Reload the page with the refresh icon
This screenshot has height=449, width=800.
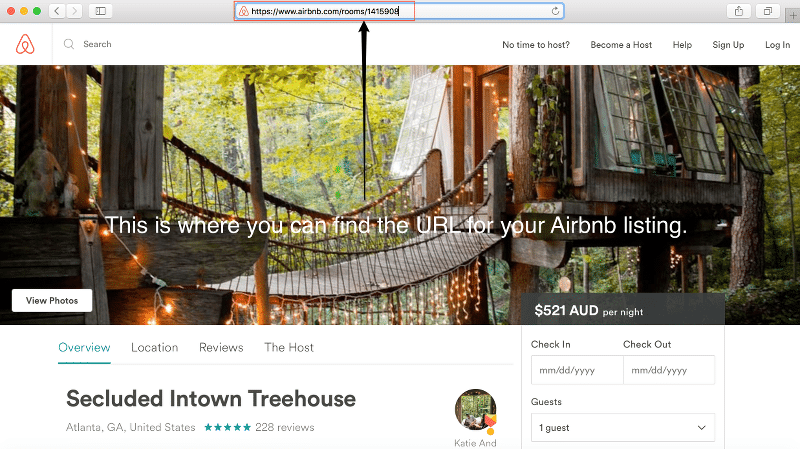coord(555,11)
